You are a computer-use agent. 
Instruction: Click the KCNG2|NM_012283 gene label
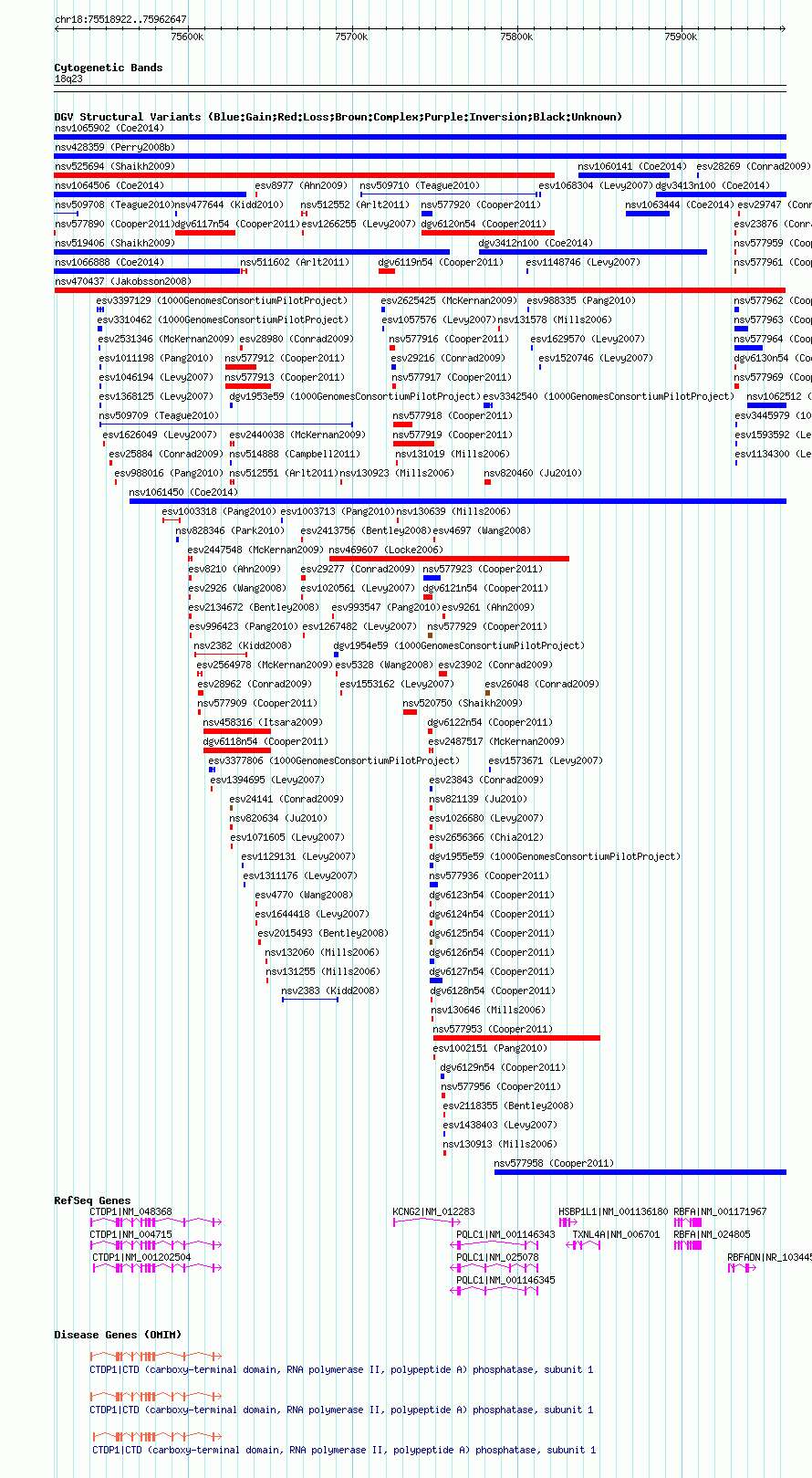click(433, 1211)
